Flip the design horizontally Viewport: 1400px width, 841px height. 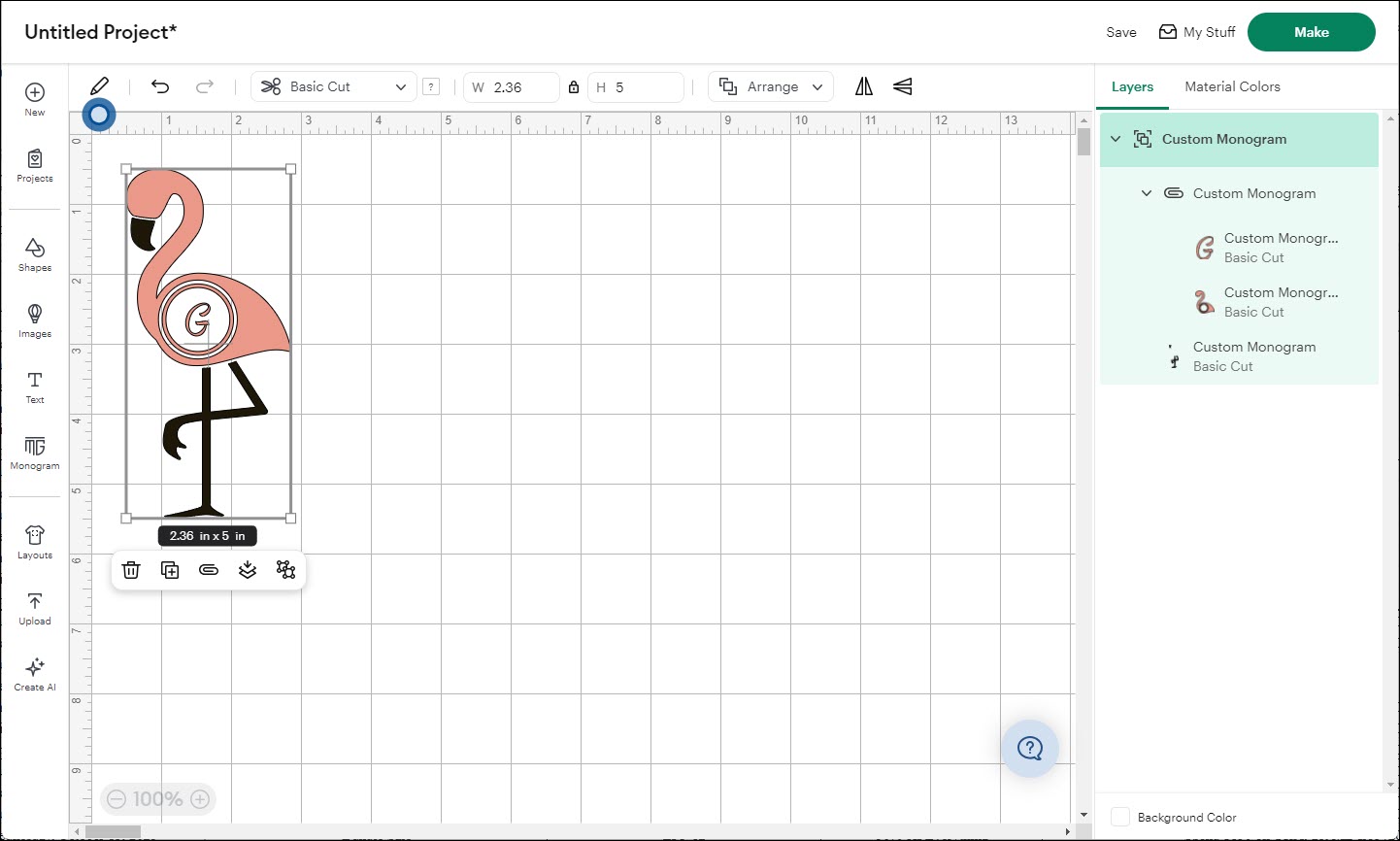coord(864,86)
